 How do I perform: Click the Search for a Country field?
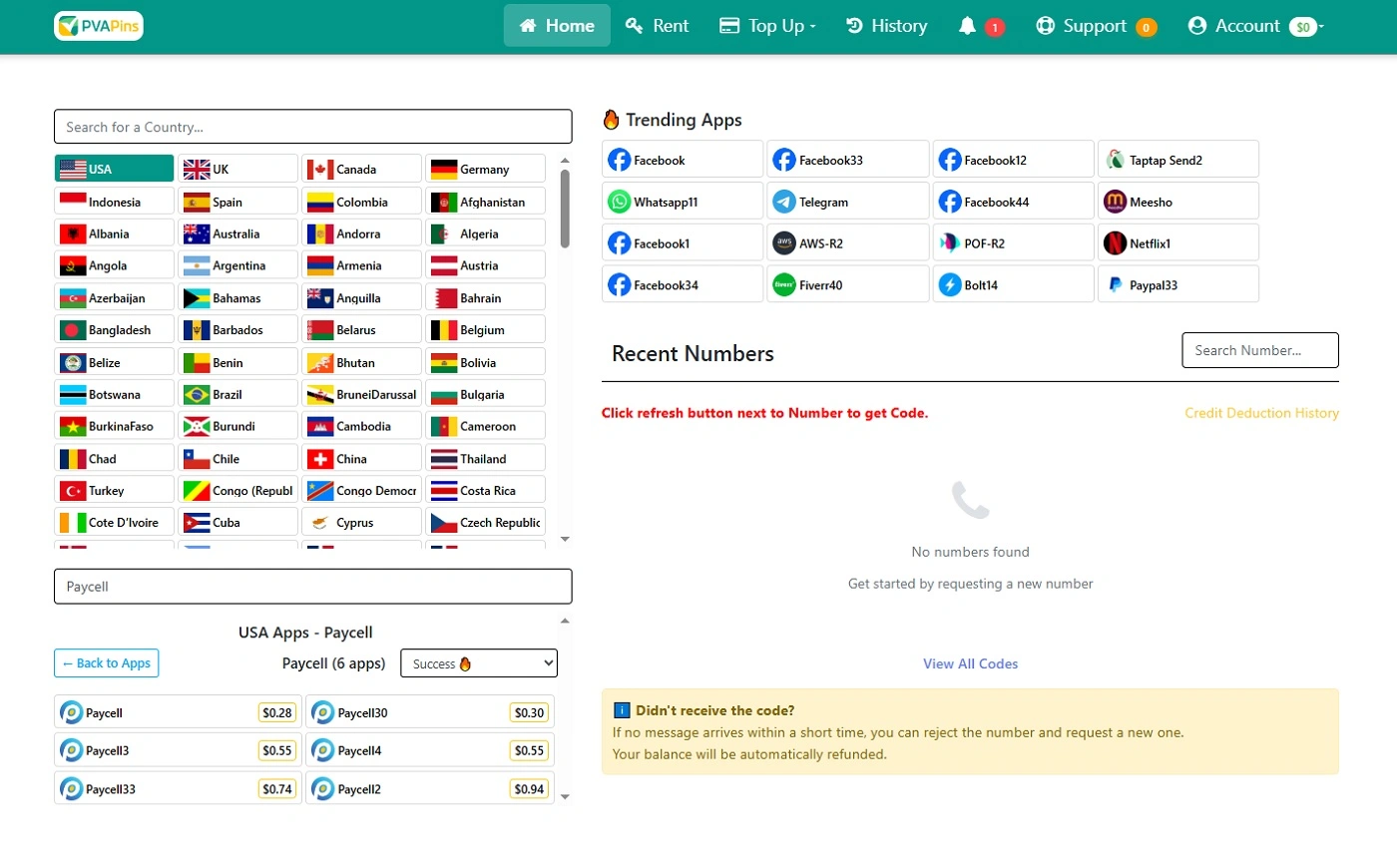point(313,127)
